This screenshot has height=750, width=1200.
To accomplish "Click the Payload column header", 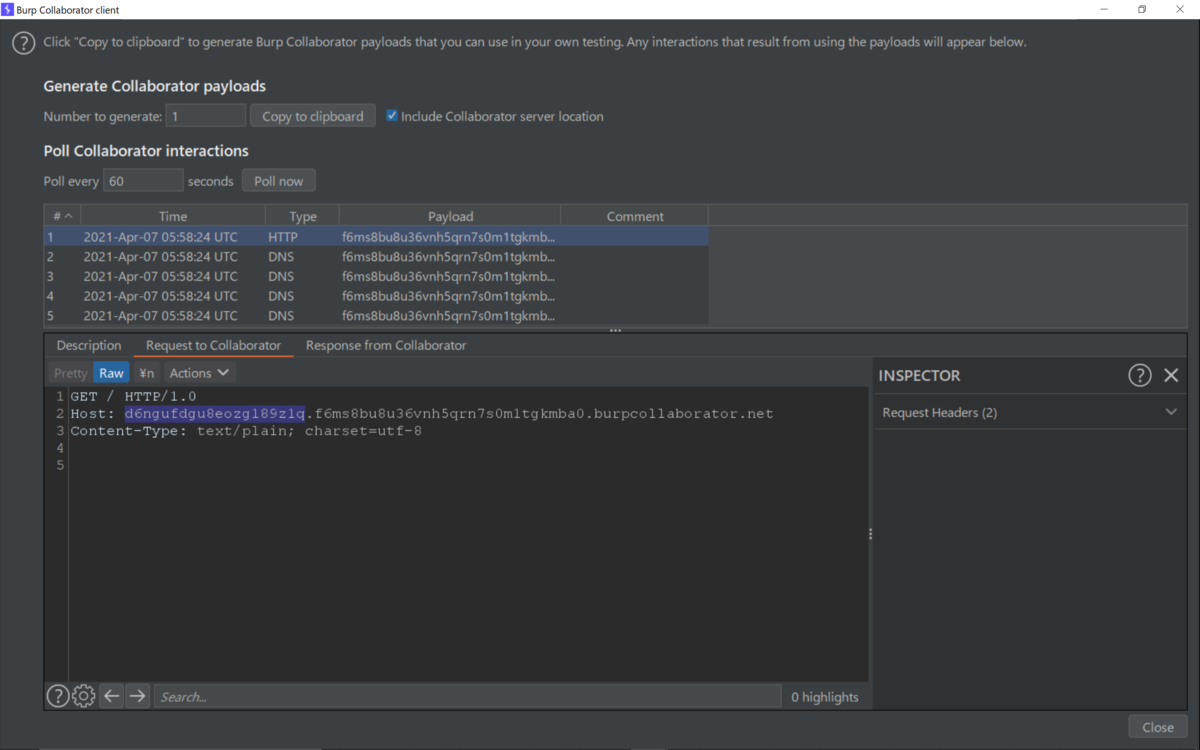I will pos(450,216).
